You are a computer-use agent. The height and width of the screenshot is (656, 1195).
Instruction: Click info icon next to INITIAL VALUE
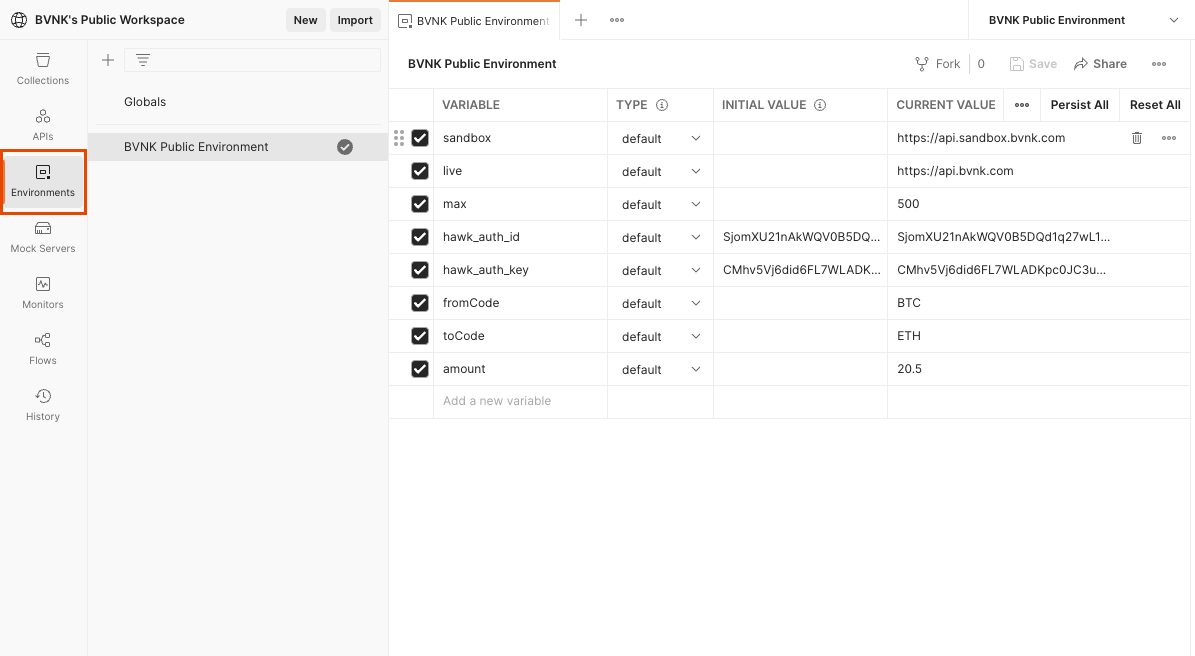tap(820, 105)
